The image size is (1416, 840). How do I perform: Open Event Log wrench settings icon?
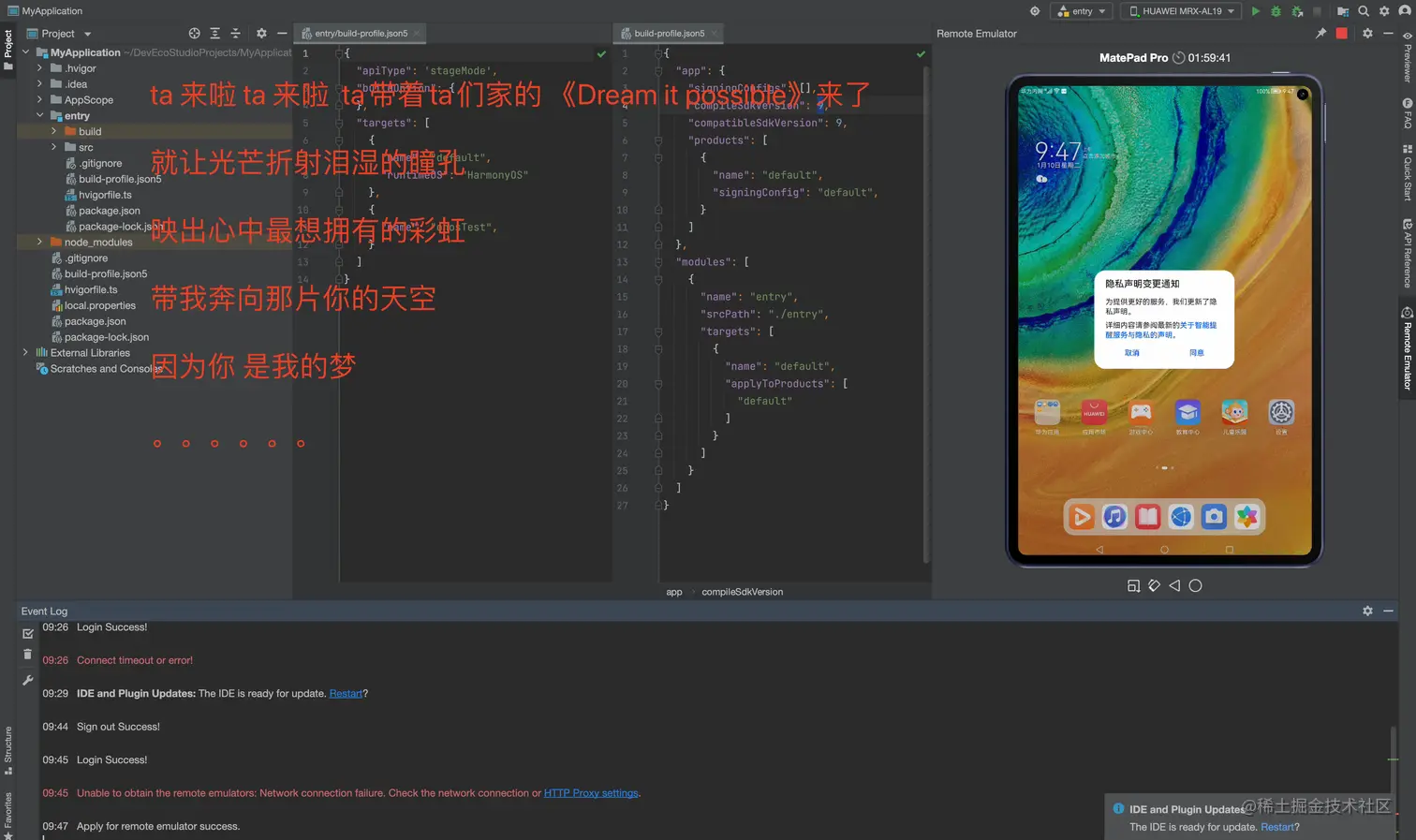point(27,681)
